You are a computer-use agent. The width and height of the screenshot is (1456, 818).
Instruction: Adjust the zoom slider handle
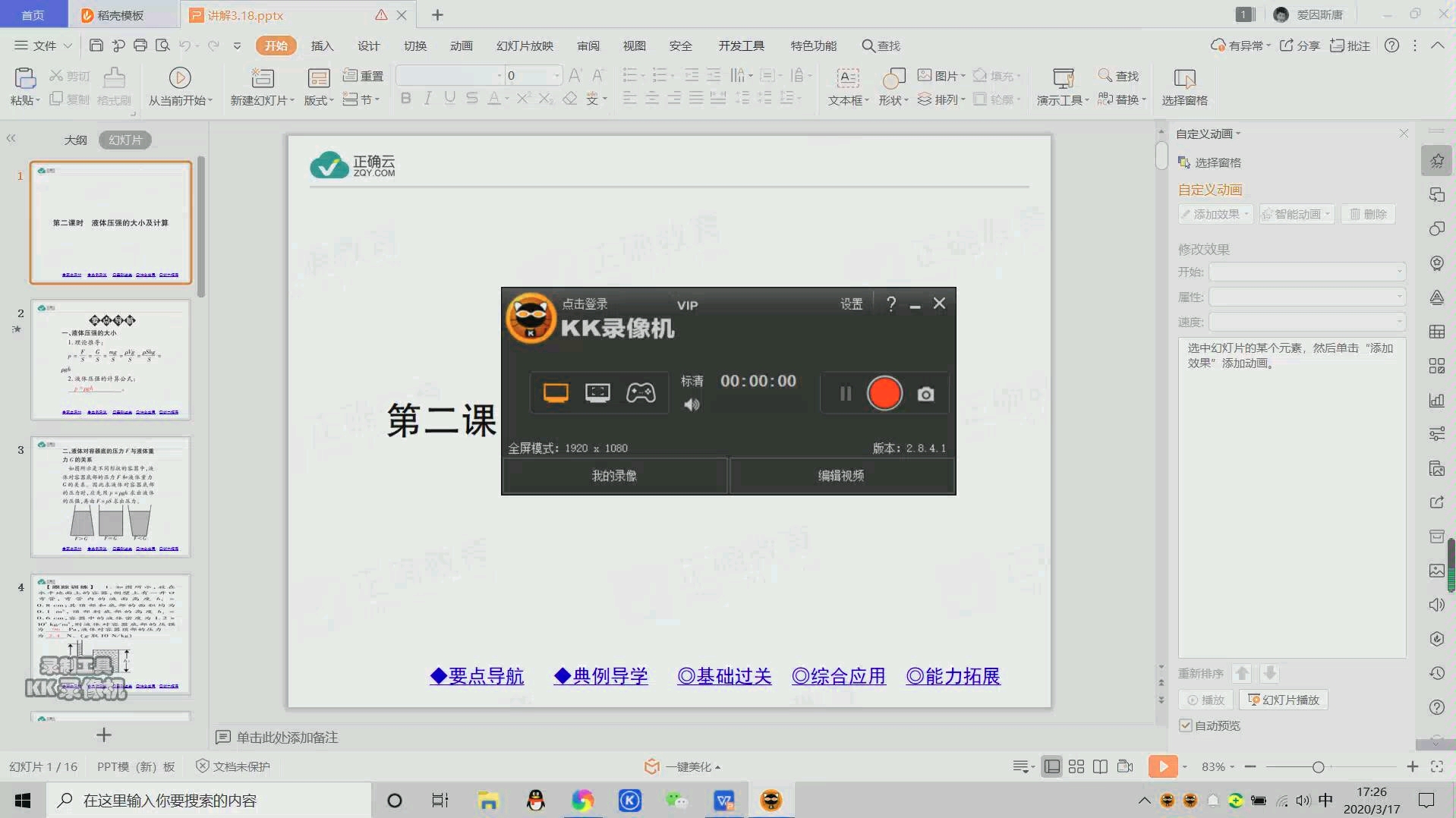pos(1319,767)
